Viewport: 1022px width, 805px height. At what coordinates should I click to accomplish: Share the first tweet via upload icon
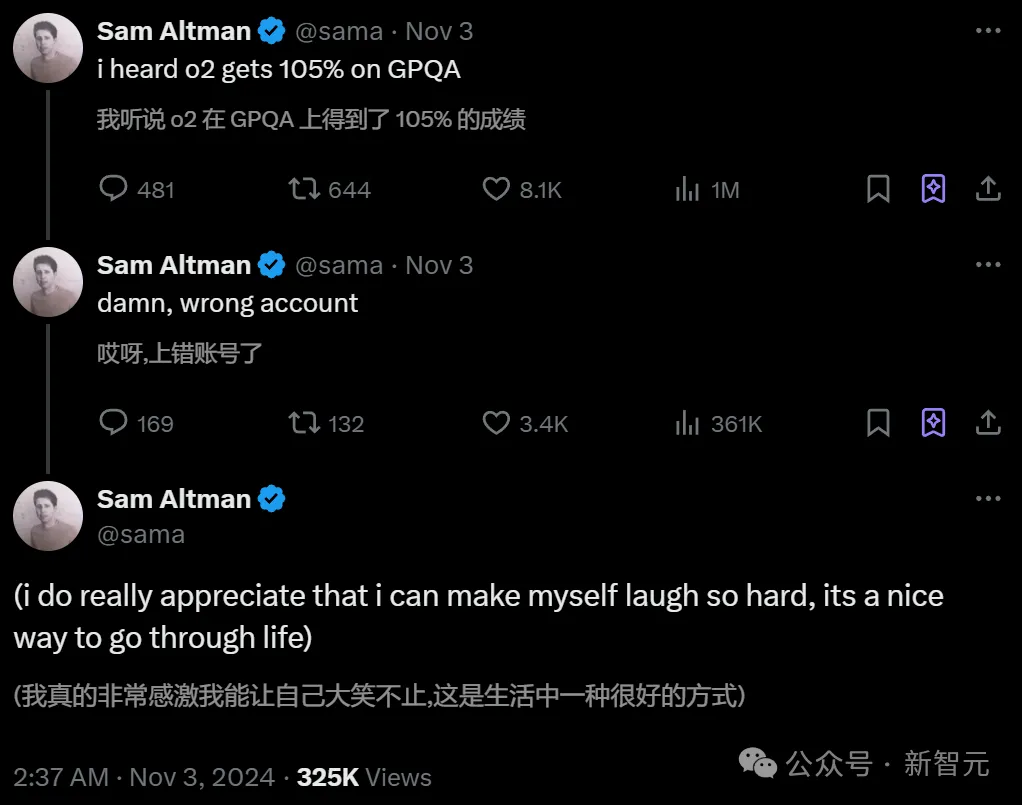pyautogui.click(x=988, y=188)
